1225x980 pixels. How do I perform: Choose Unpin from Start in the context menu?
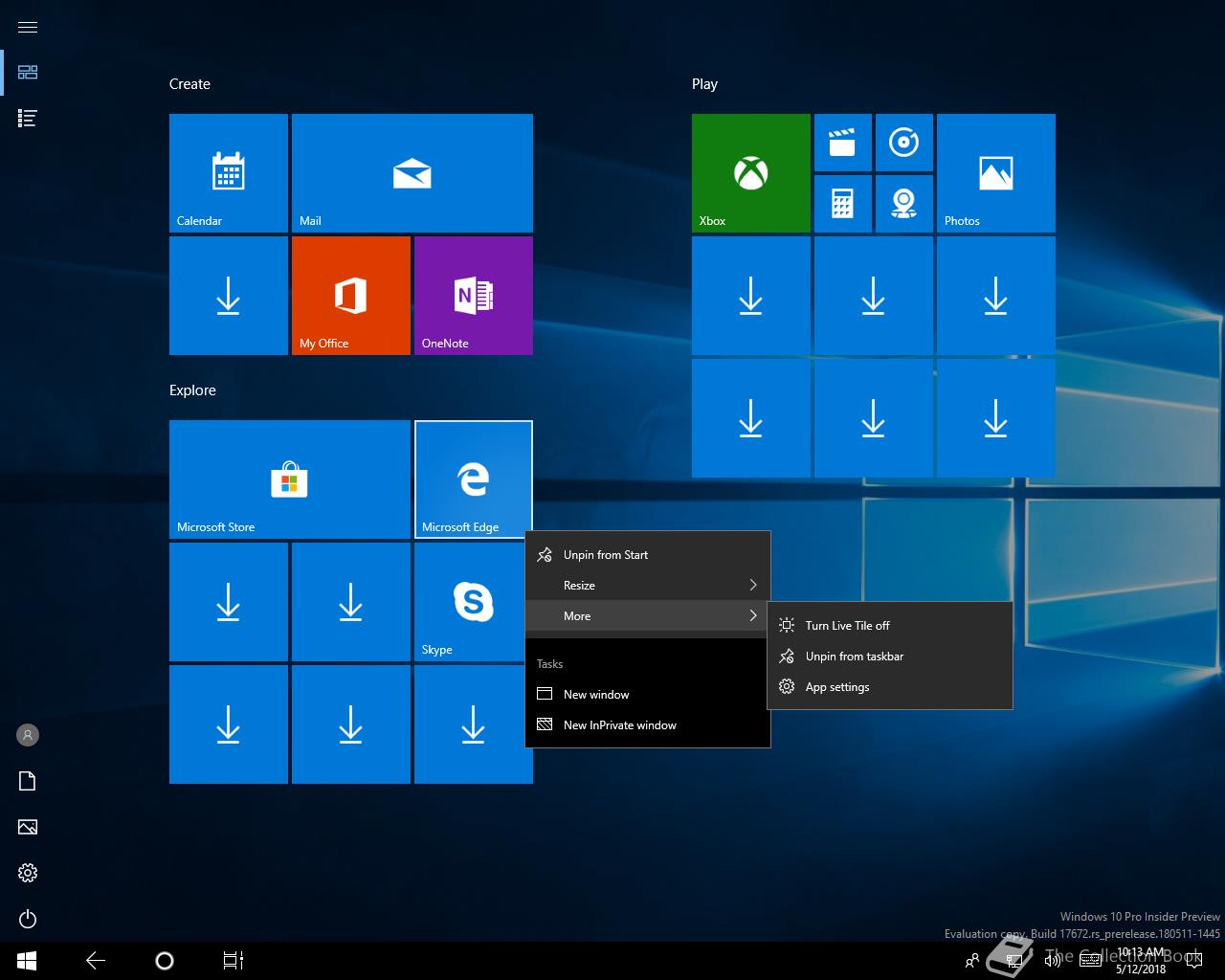(x=648, y=555)
